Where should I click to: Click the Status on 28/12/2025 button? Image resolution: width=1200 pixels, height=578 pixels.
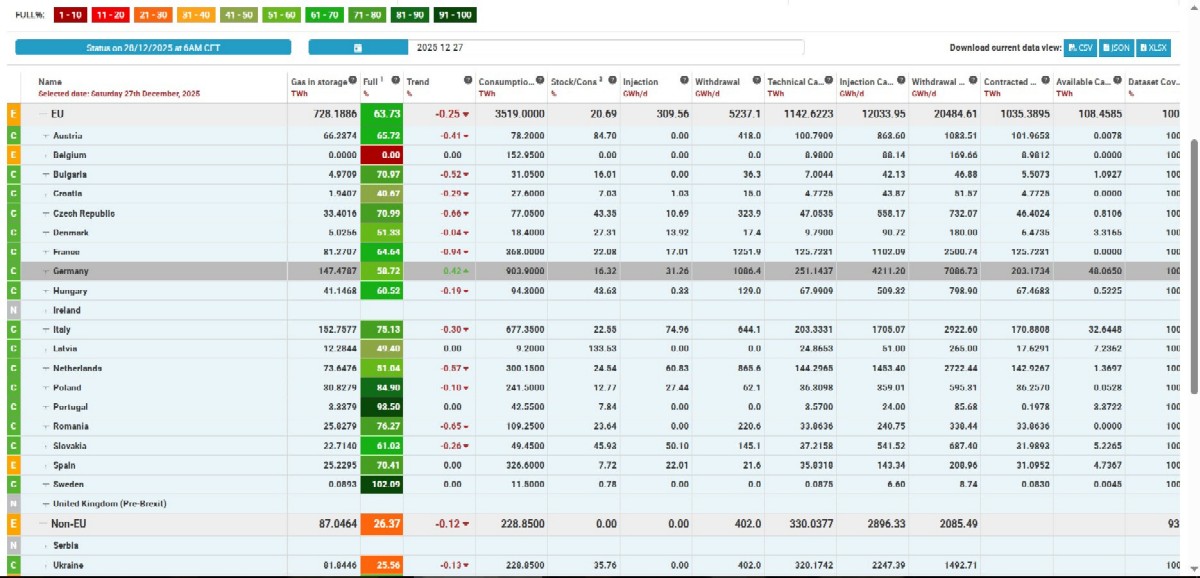[153, 47]
